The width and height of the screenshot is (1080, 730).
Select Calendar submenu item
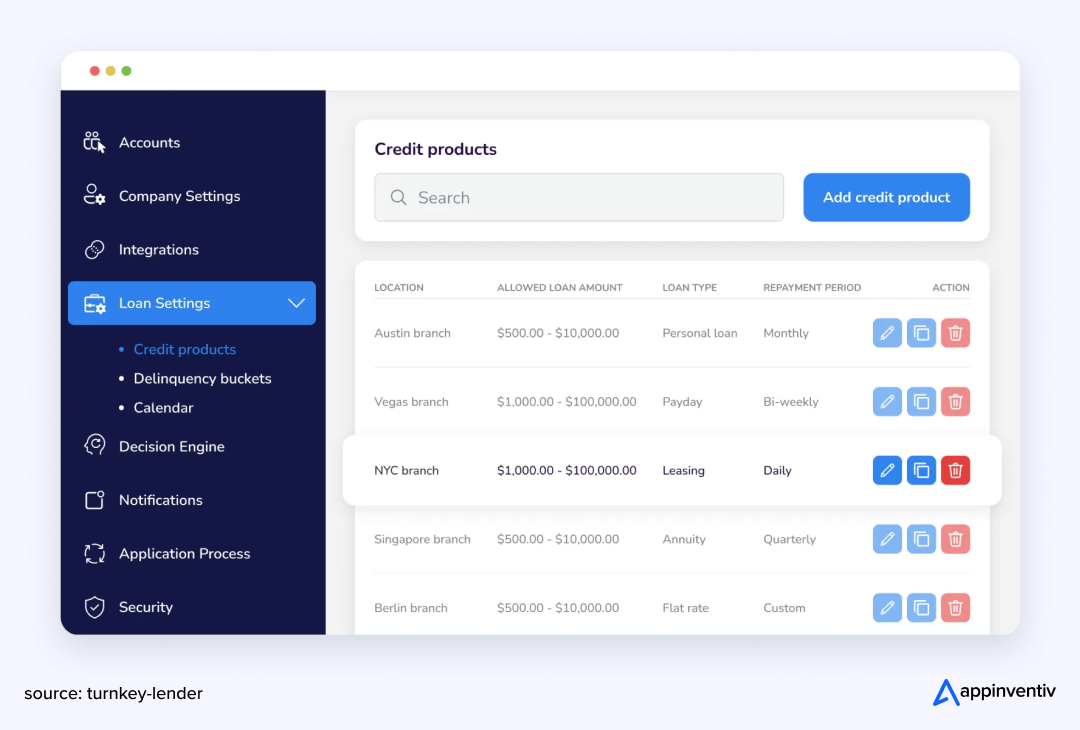pos(163,408)
